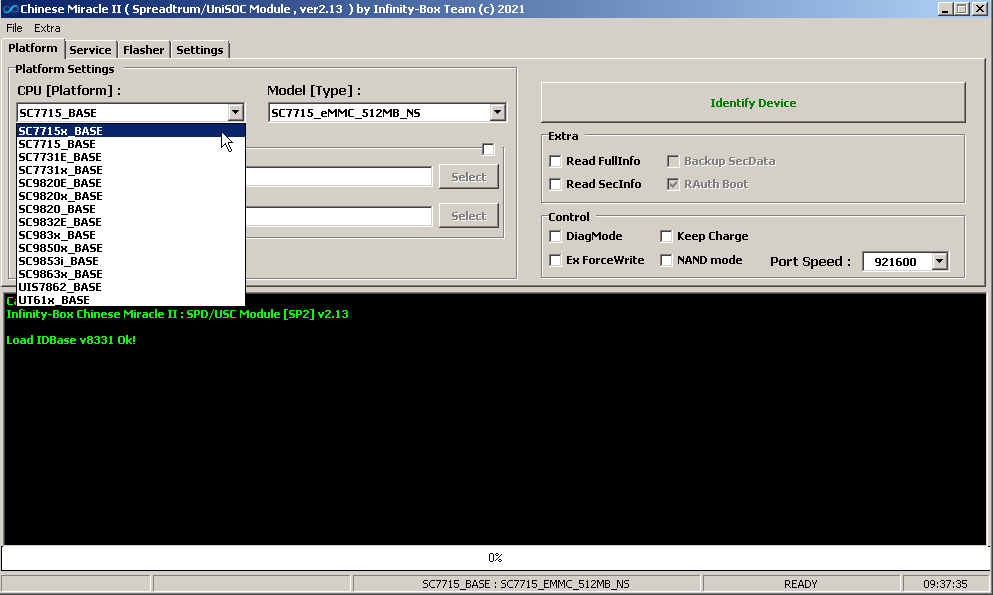Choose SC9863x_BASE in the platform dropdown
Viewport: 993px width, 595px height.
[60, 274]
